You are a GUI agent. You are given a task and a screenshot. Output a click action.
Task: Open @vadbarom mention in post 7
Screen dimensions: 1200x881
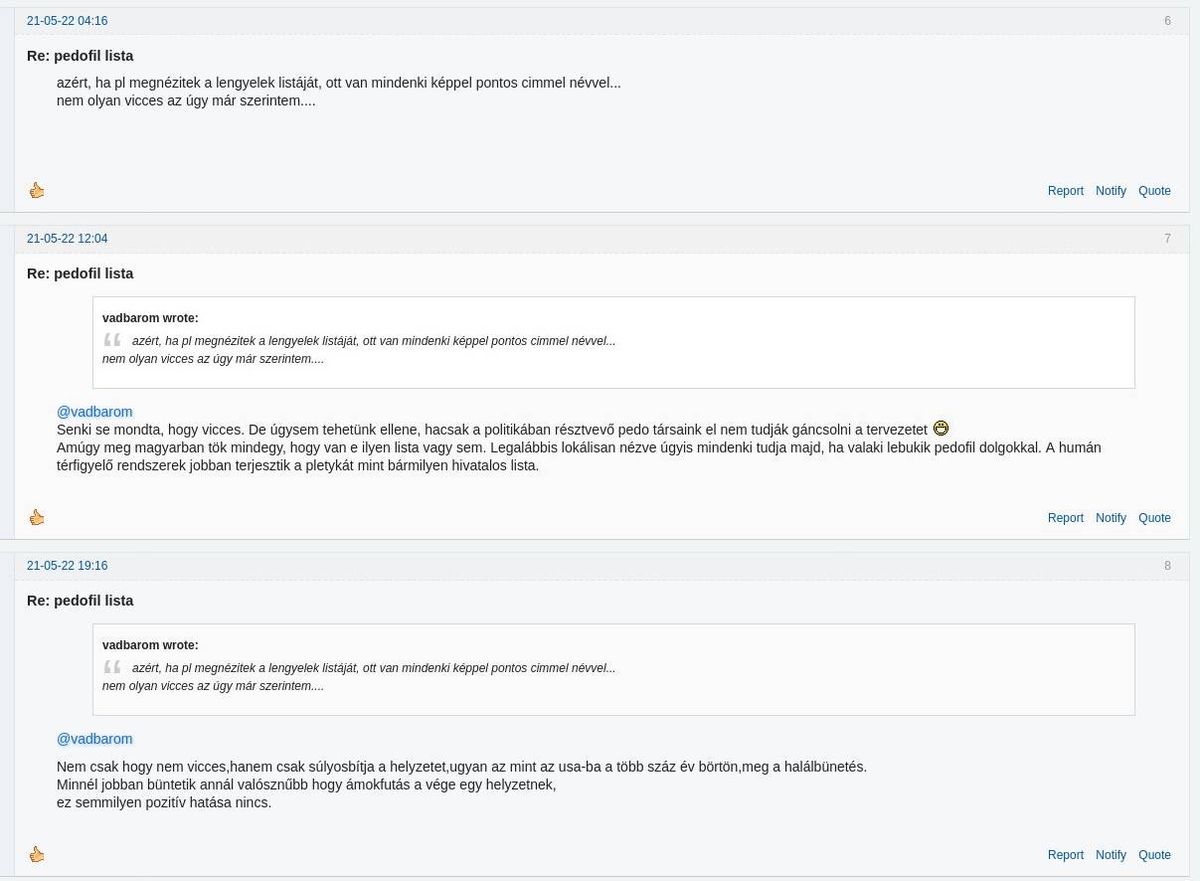[94, 412]
